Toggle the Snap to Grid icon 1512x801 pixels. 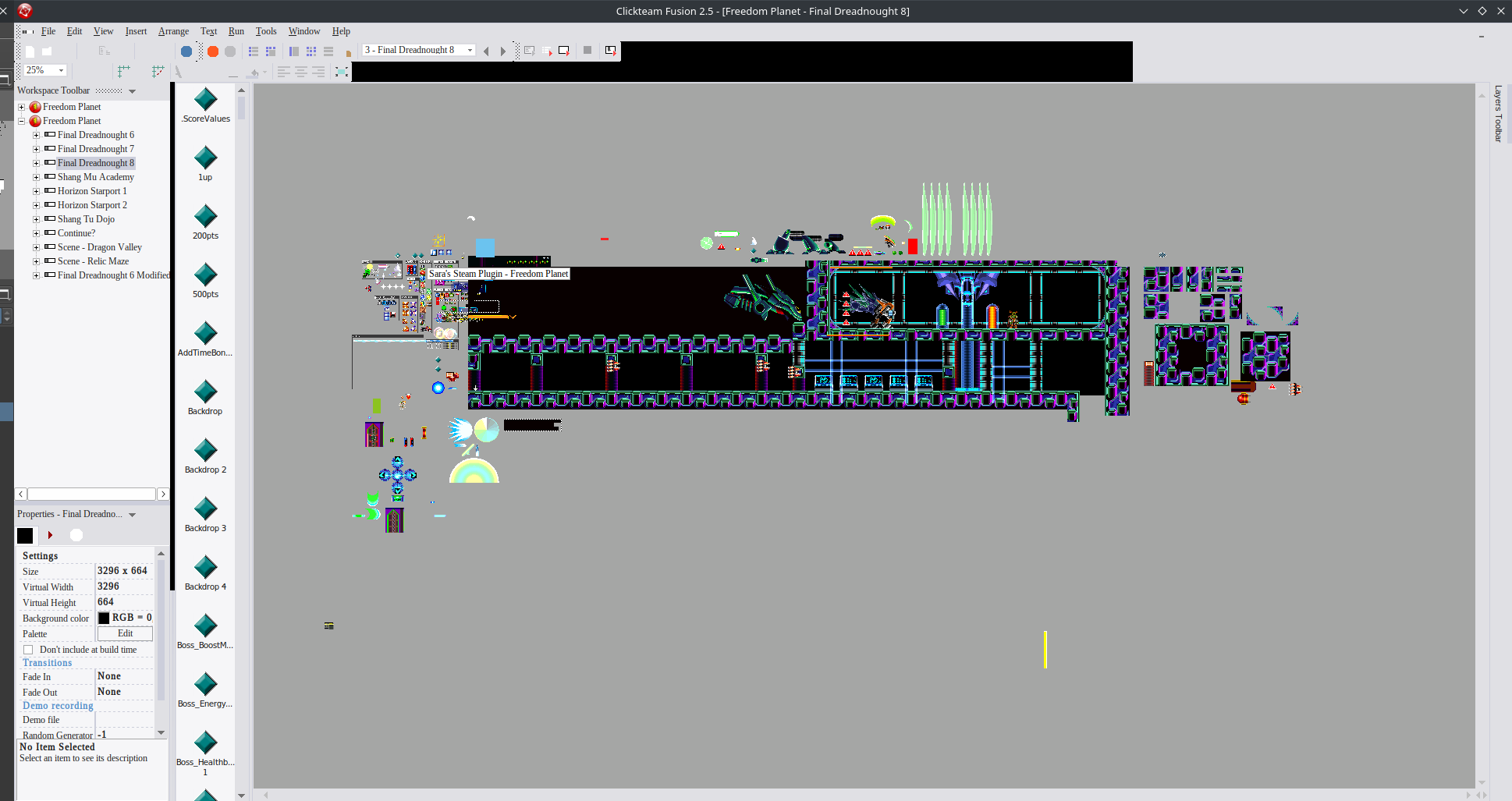158,71
